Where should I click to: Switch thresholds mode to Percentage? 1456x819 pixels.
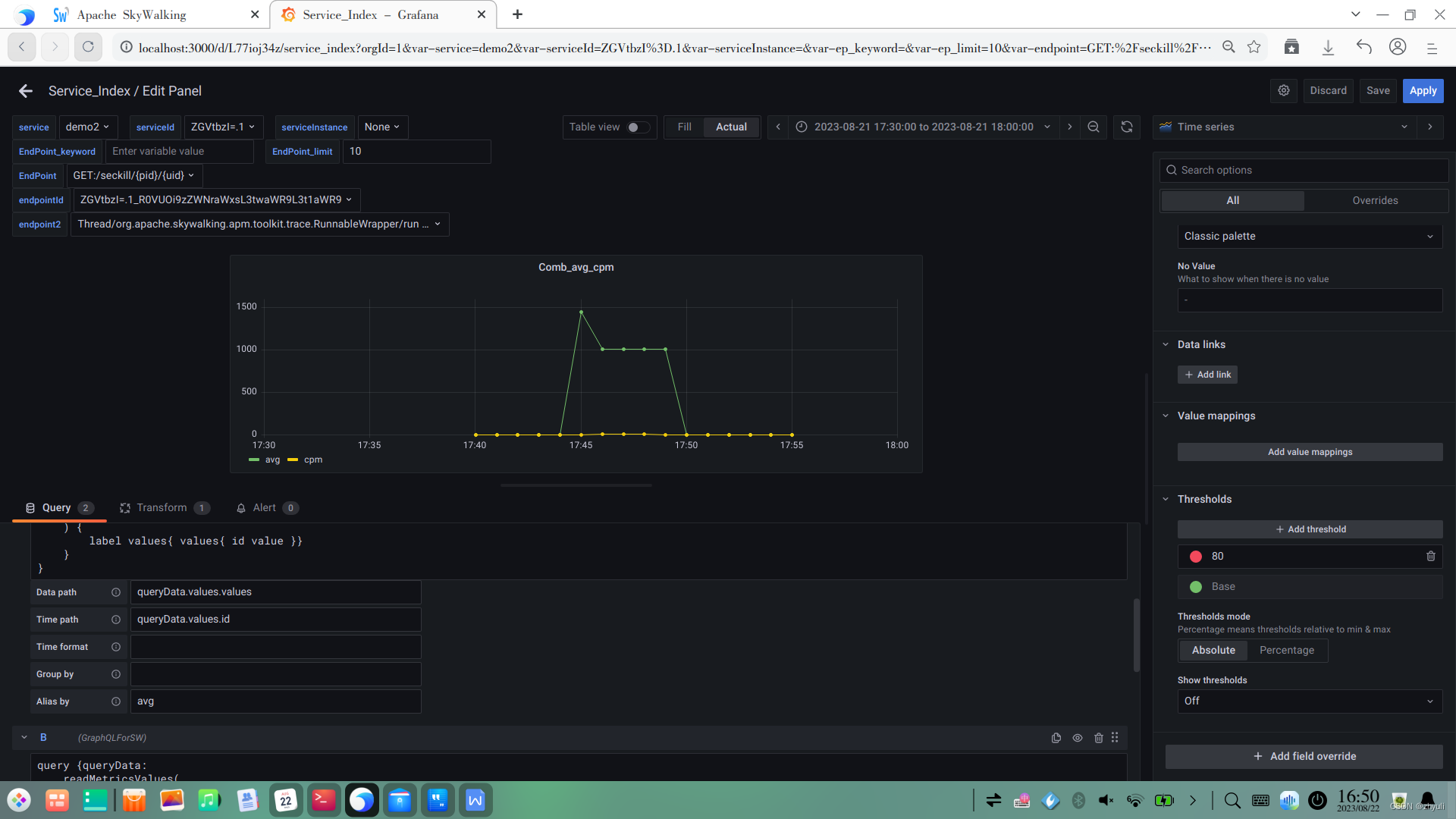[1287, 651]
